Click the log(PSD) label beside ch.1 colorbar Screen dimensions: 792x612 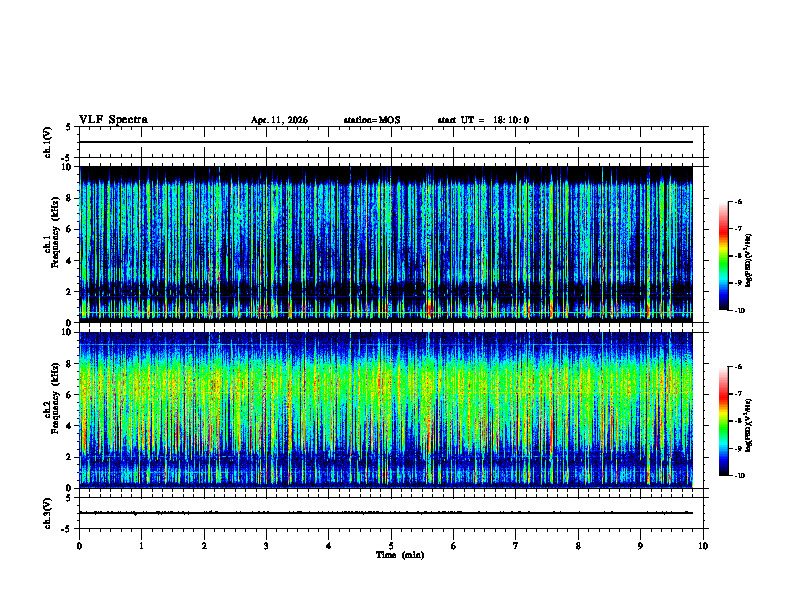(x=749, y=261)
